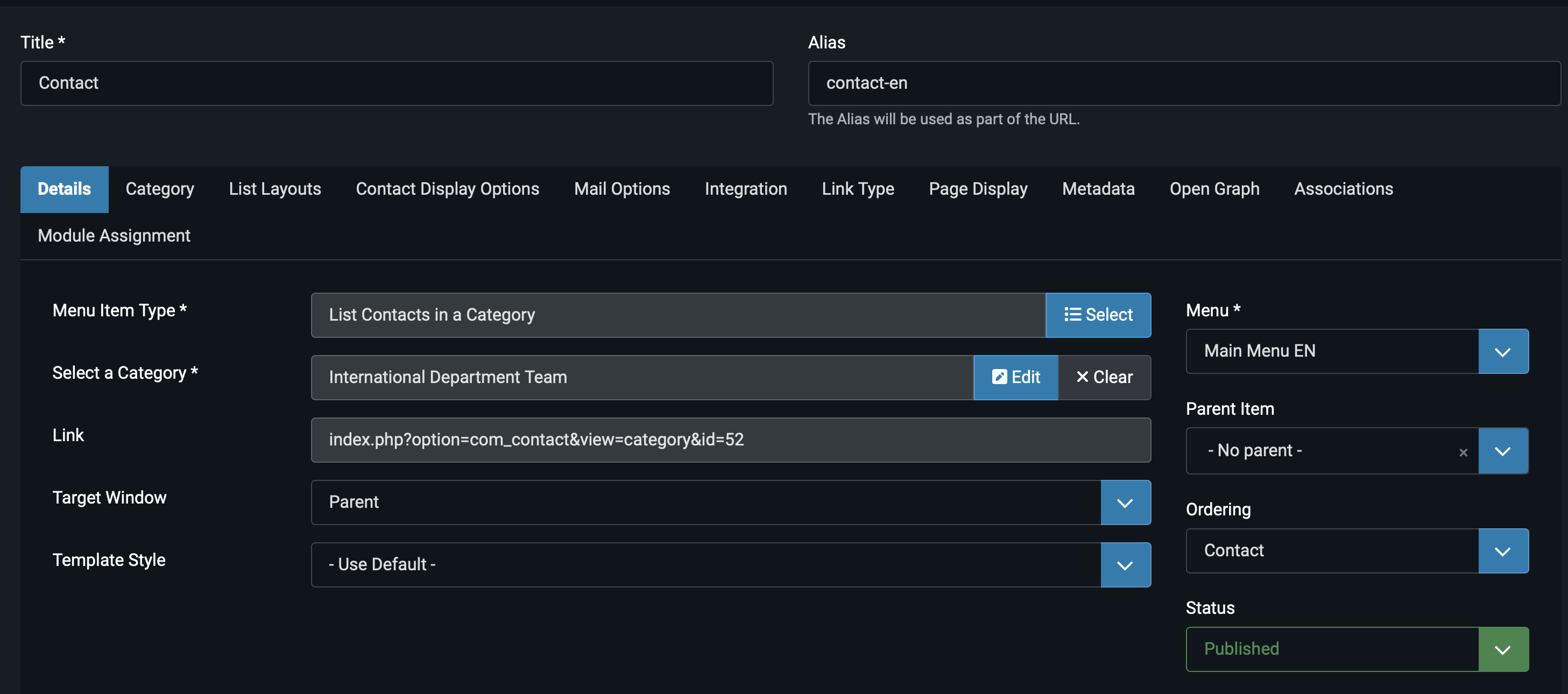1568x694 pixels.
Task: Click the Title input field
Action: [x=396, y=83]
